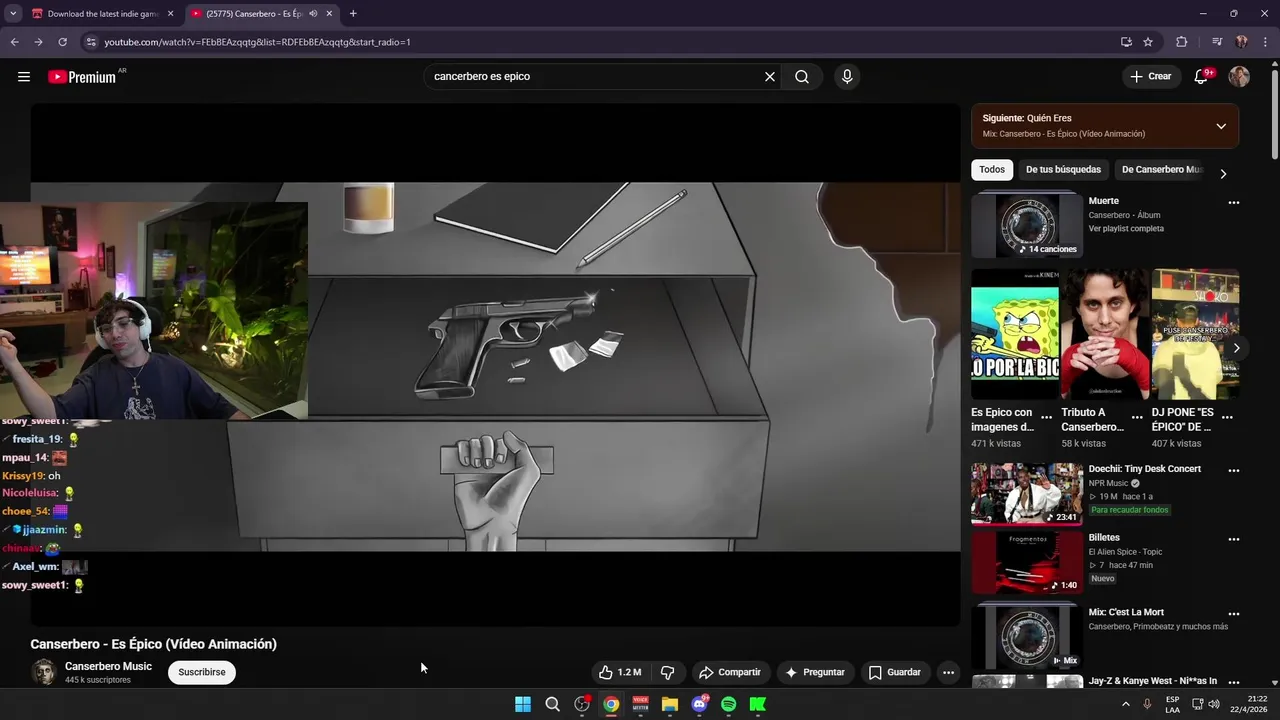Share the video via Compartir
The width and height of the screenshot is (1280, 720).
pos(730,672)
